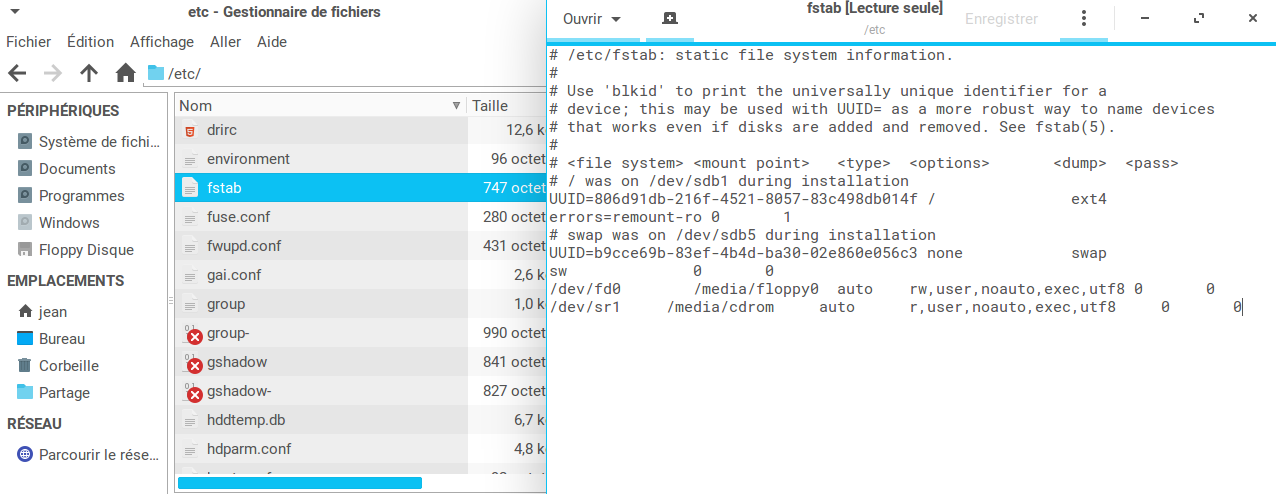Open the window menu arrow at top left
Image resolution: width=1276 pixels, height=494 pixels.
(x=14, y=13)
